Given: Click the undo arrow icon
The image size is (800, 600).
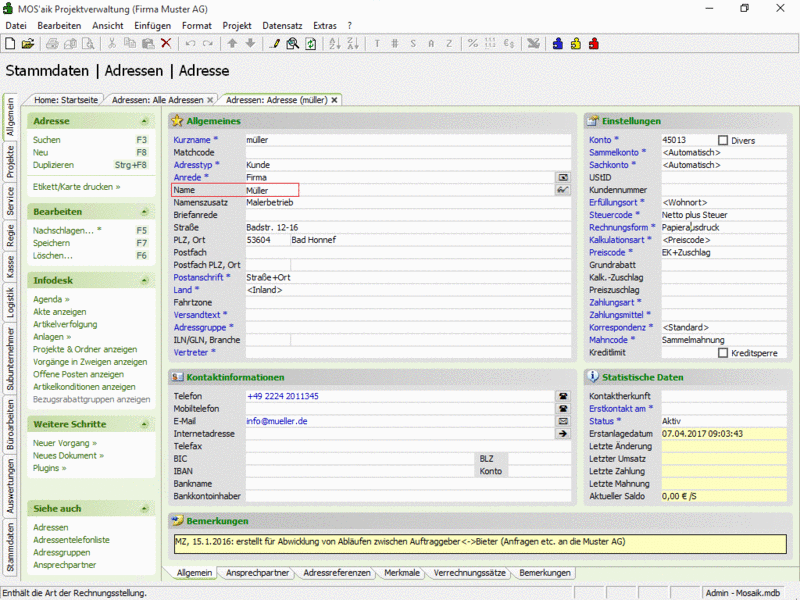Looking at the screenshot, I should 190,44.
